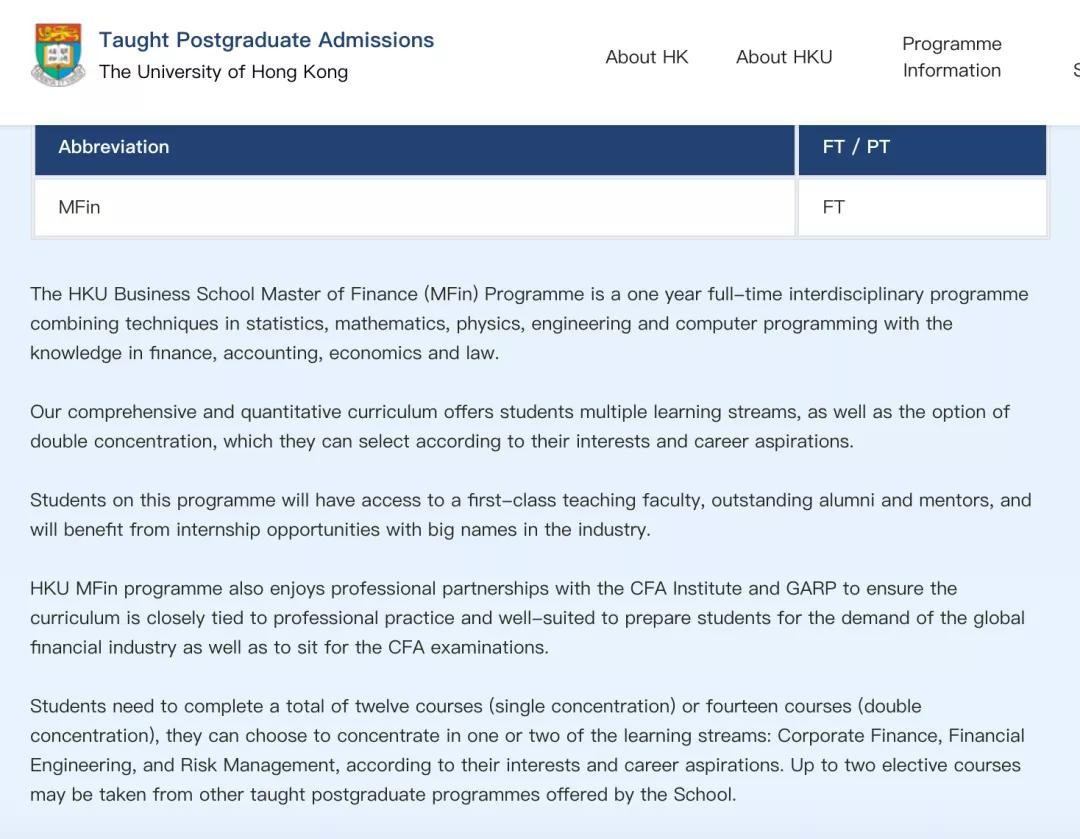Click the Abbreviation column header
This screenshot has width=1080, height=839.
pyautogui.click(x=415, y=147)
